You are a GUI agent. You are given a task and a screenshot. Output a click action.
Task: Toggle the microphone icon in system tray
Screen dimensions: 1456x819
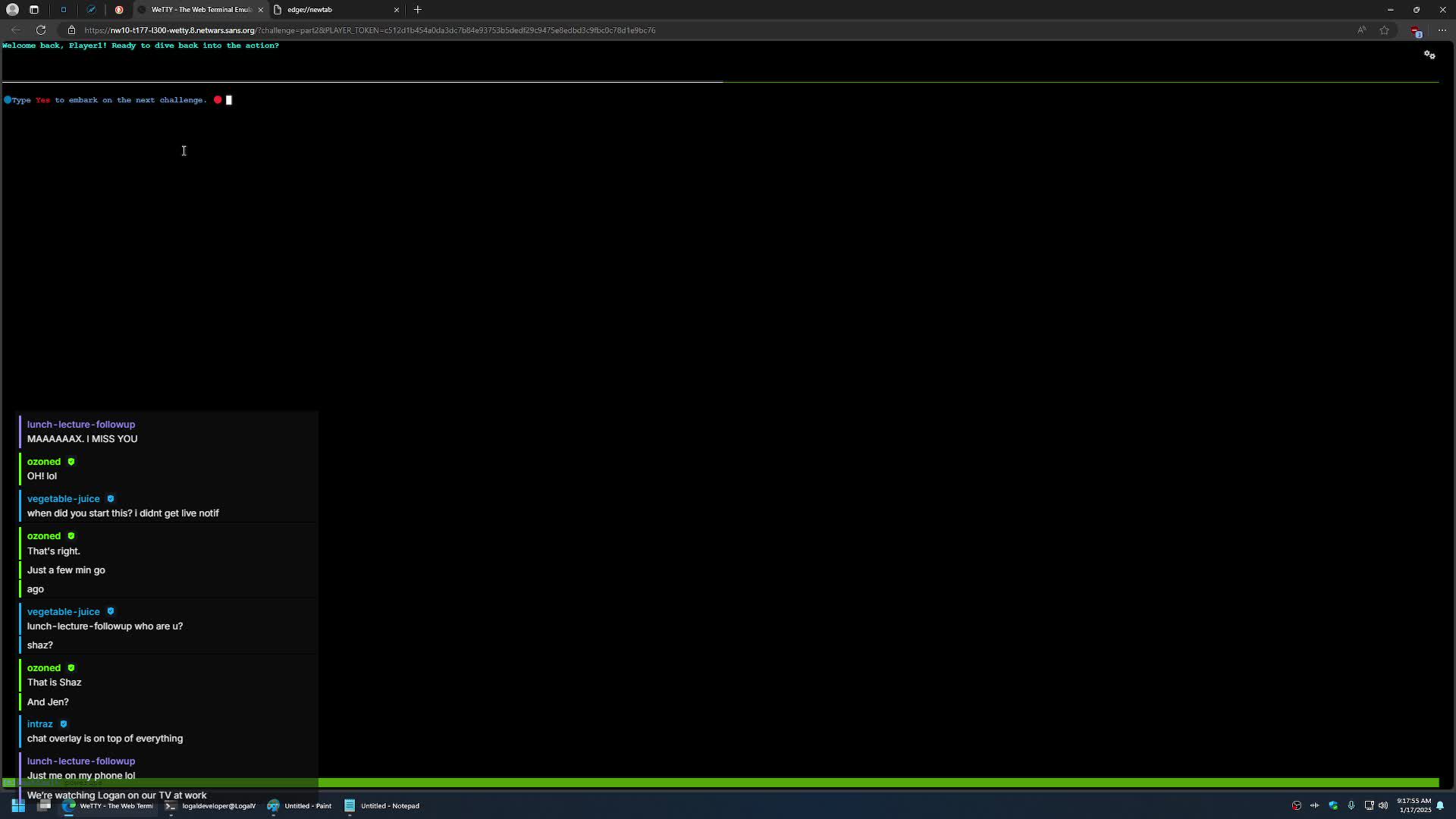point(1351,806)
